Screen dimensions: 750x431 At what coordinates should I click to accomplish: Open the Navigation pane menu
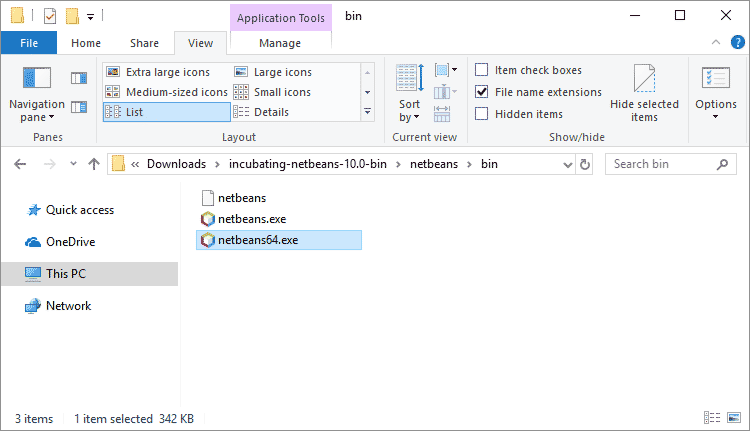pyautogui.click(x=36, y=95)
